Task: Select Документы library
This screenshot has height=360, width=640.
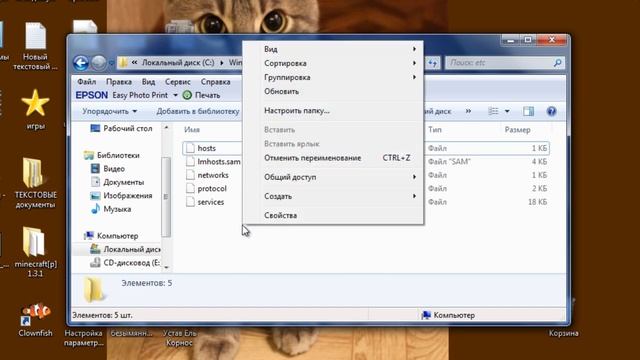Action: point(124,182)
